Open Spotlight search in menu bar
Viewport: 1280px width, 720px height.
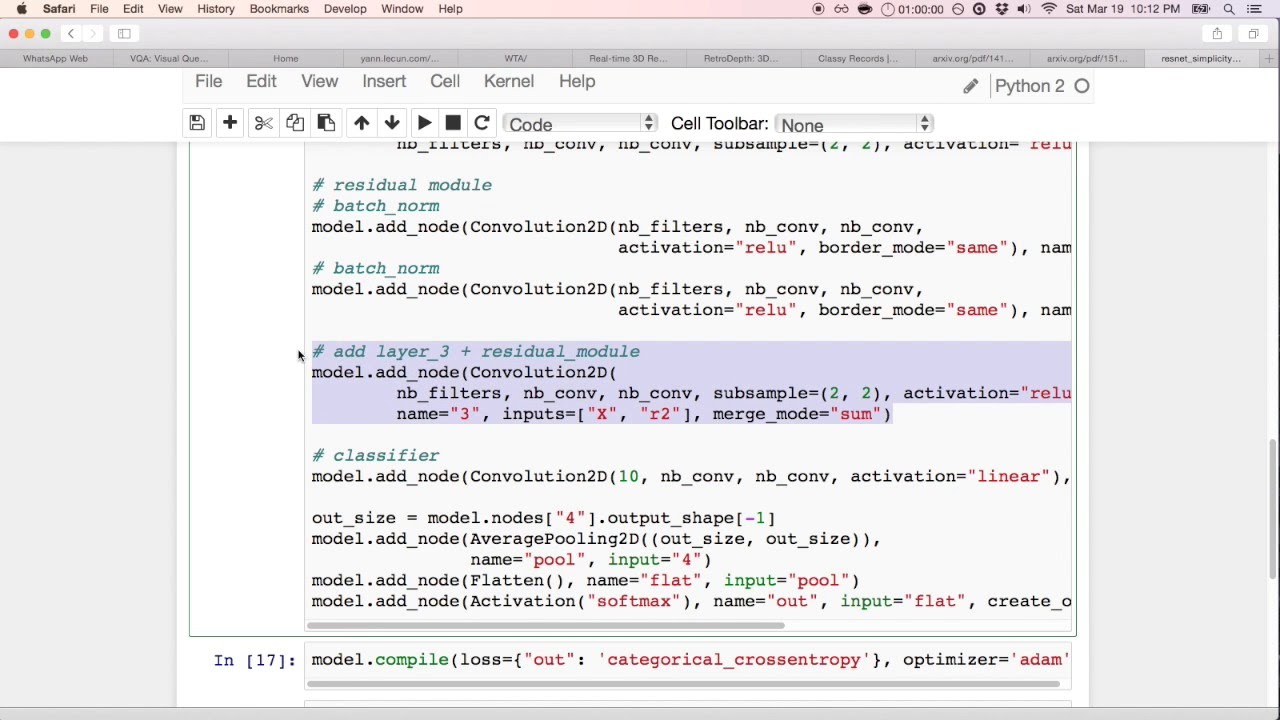pyautogui.click(x=1229, y=9)
